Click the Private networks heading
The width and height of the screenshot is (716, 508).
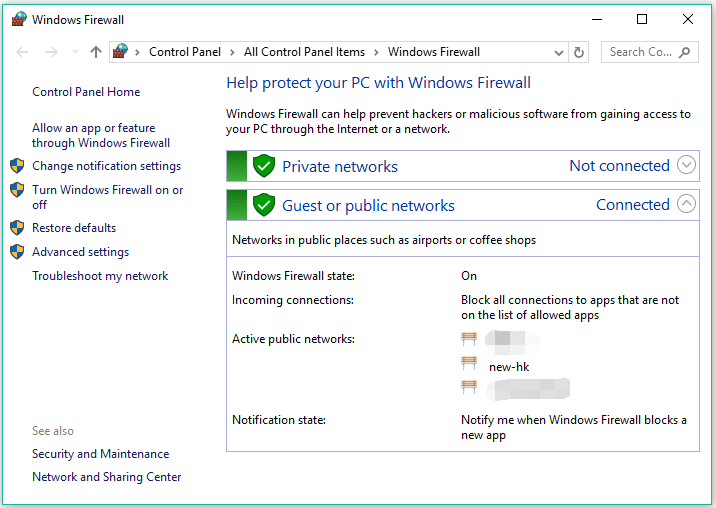(340, 166)
